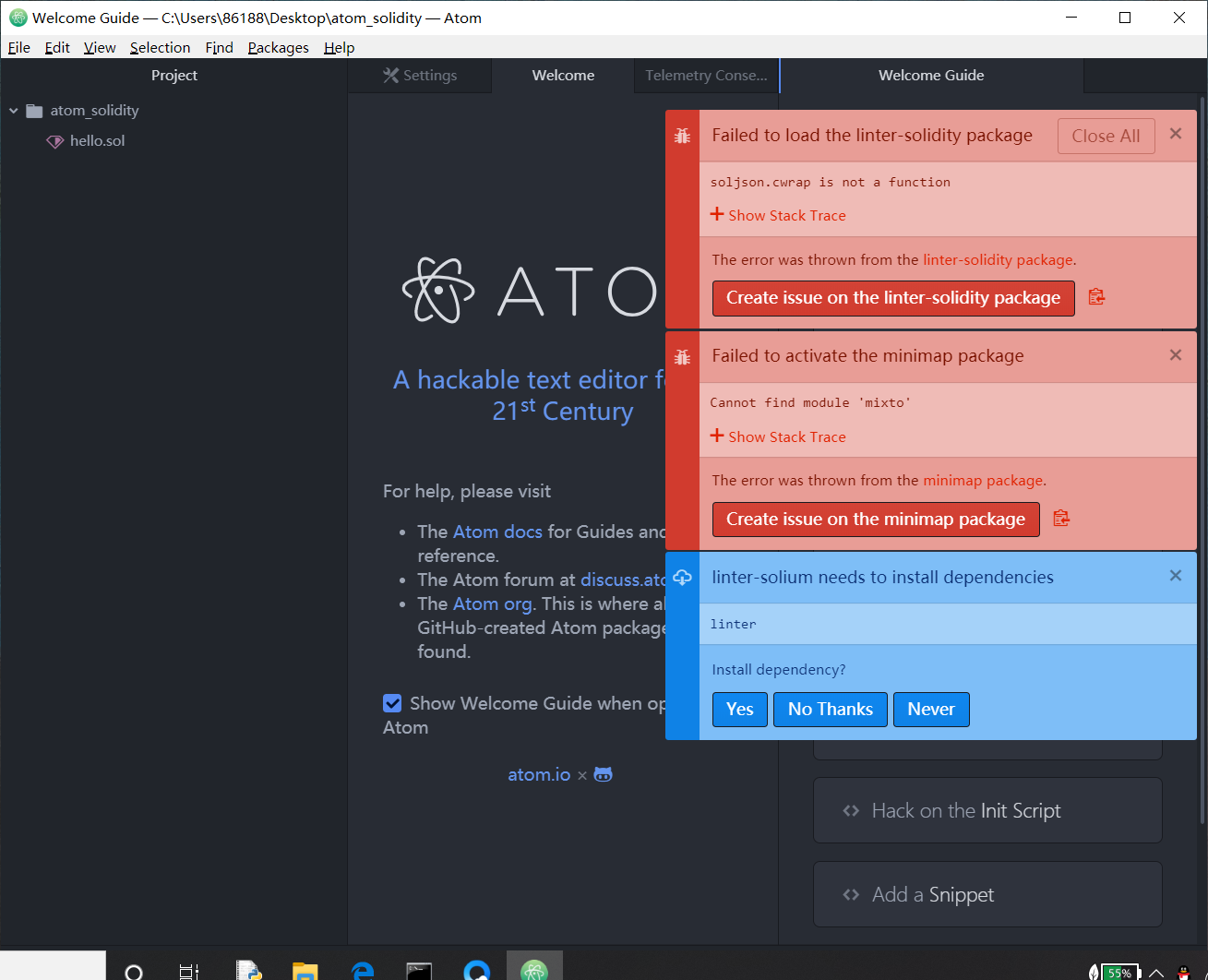1208x980 pixels.
Task: Copy minimap error to clipboard icon
Action: coord(1061,519)
